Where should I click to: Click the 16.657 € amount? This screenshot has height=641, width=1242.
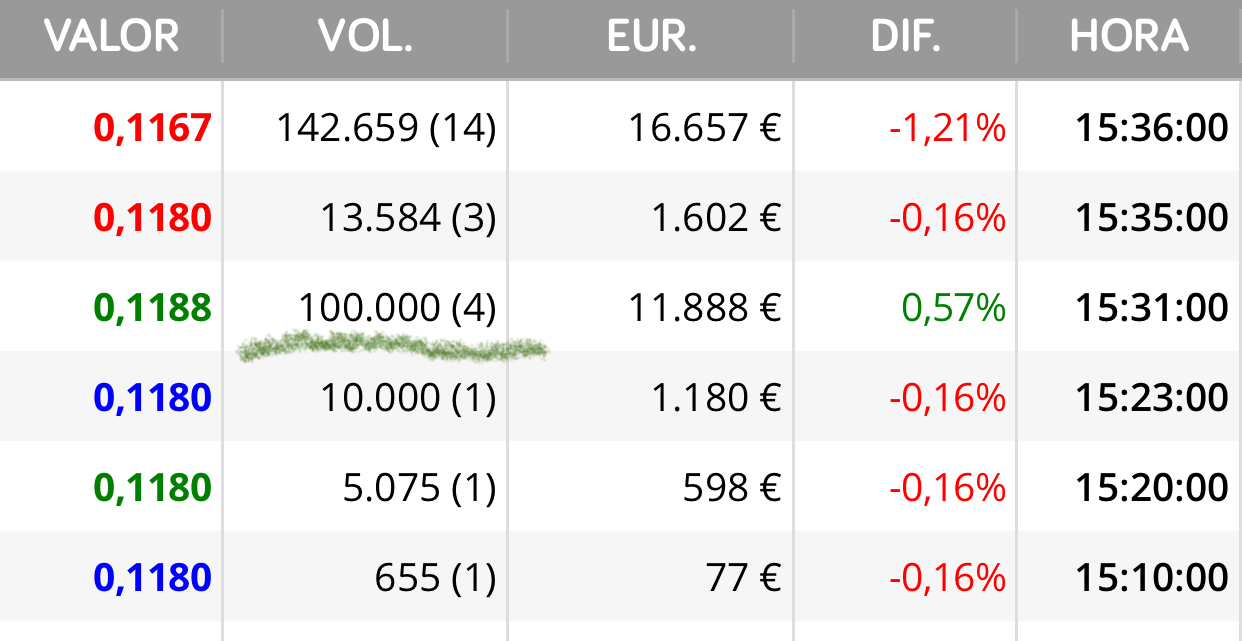point(704,128)
